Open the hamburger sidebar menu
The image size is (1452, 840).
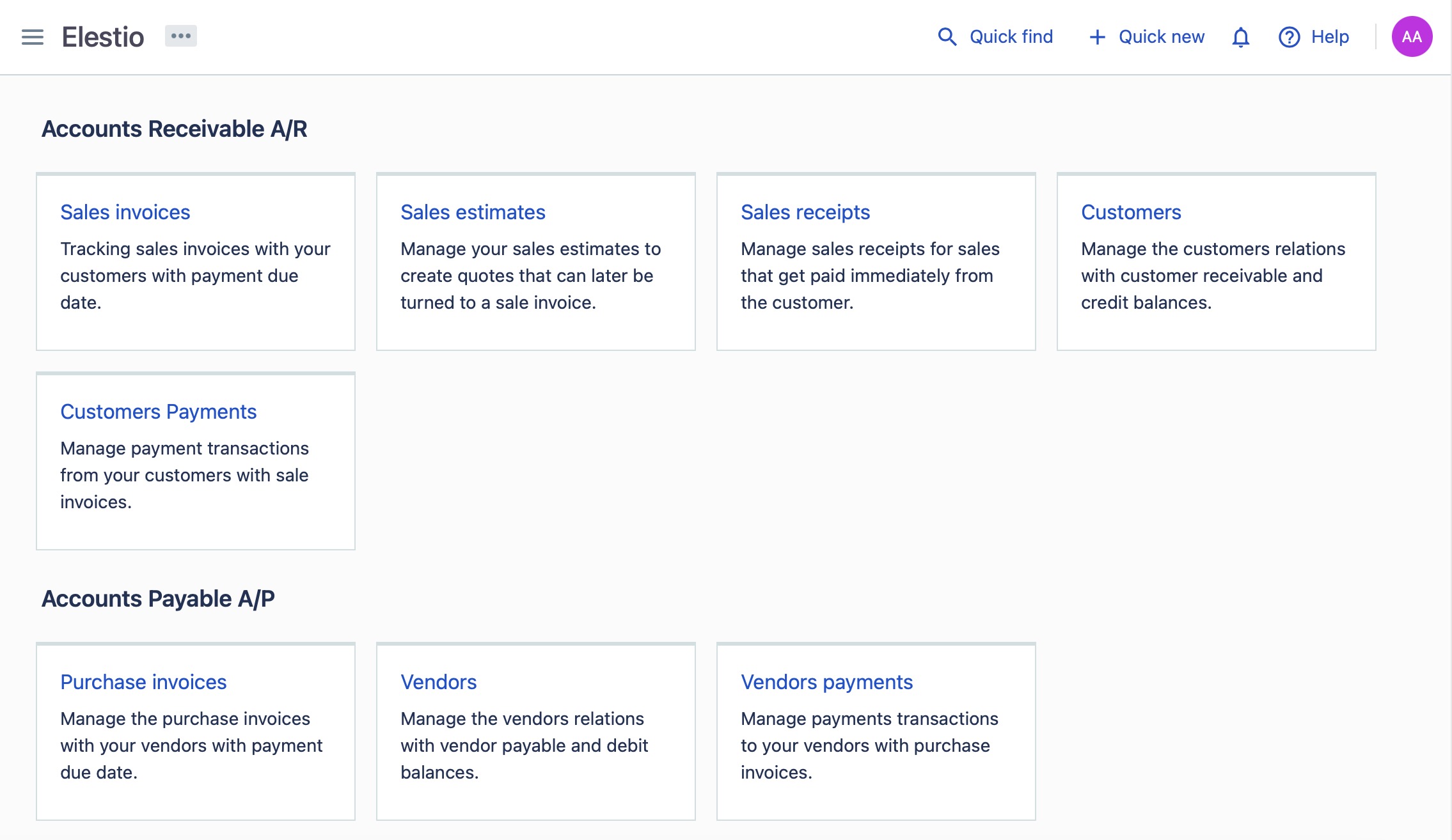click(33, 37)
